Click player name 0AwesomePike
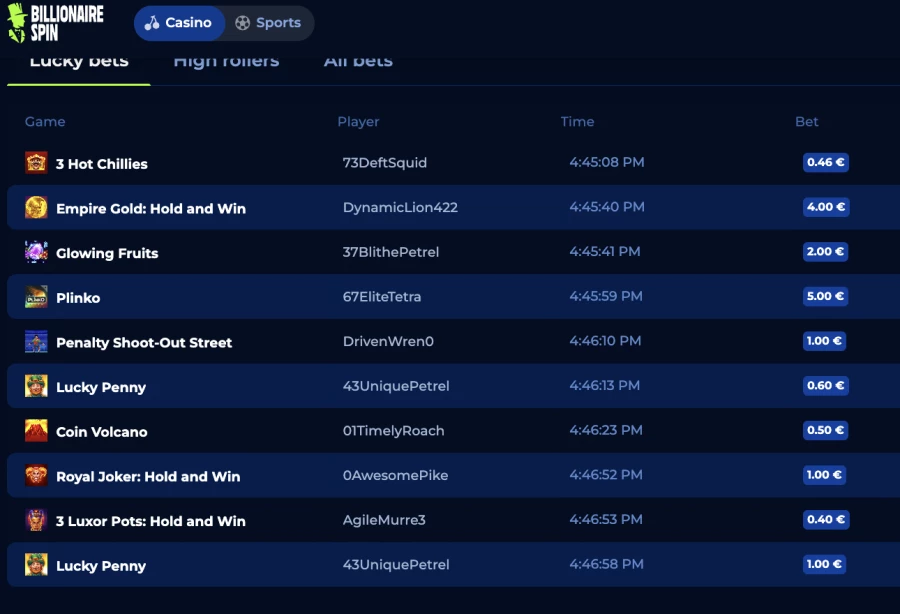 tap(395, 476)
